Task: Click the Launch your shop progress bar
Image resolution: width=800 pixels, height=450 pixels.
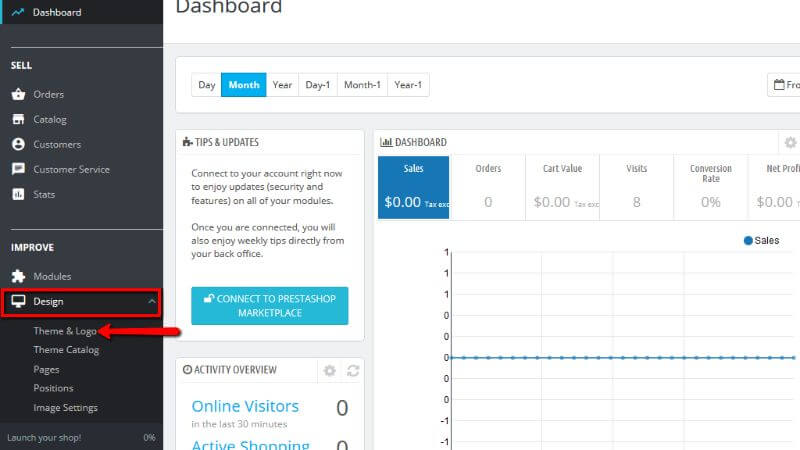Action: [x=82, y=437]
